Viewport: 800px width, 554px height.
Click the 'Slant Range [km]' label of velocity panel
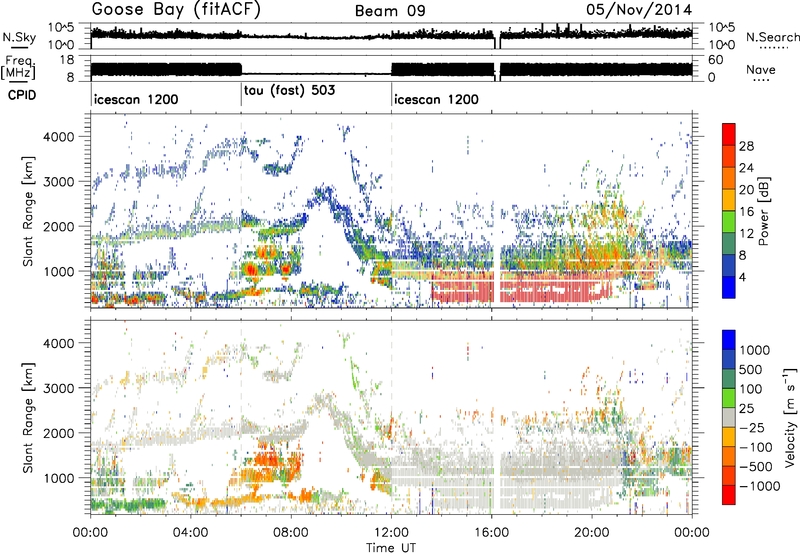(28, 417)
